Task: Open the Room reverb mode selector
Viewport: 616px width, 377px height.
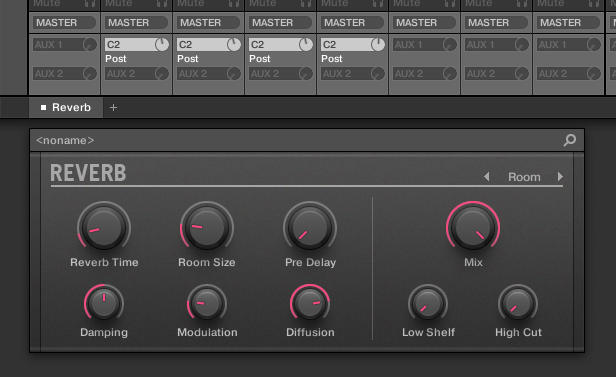Action: pos(524,177)
